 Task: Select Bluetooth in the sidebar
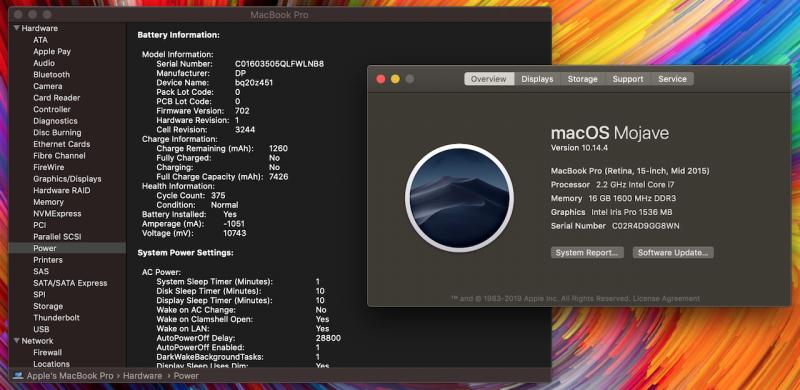point(52,75)
